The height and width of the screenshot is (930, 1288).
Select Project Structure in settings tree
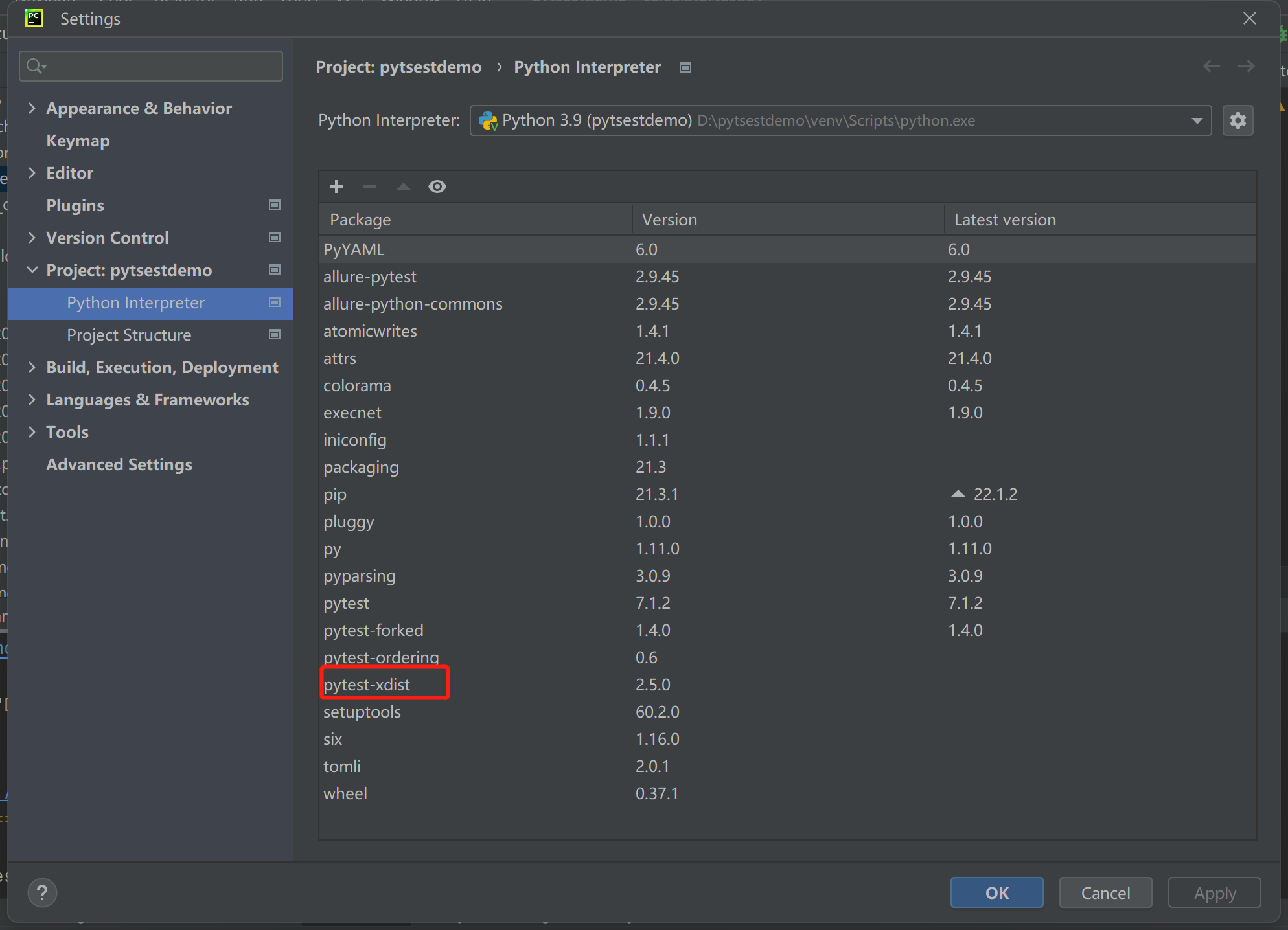click(x=129, y=335)
